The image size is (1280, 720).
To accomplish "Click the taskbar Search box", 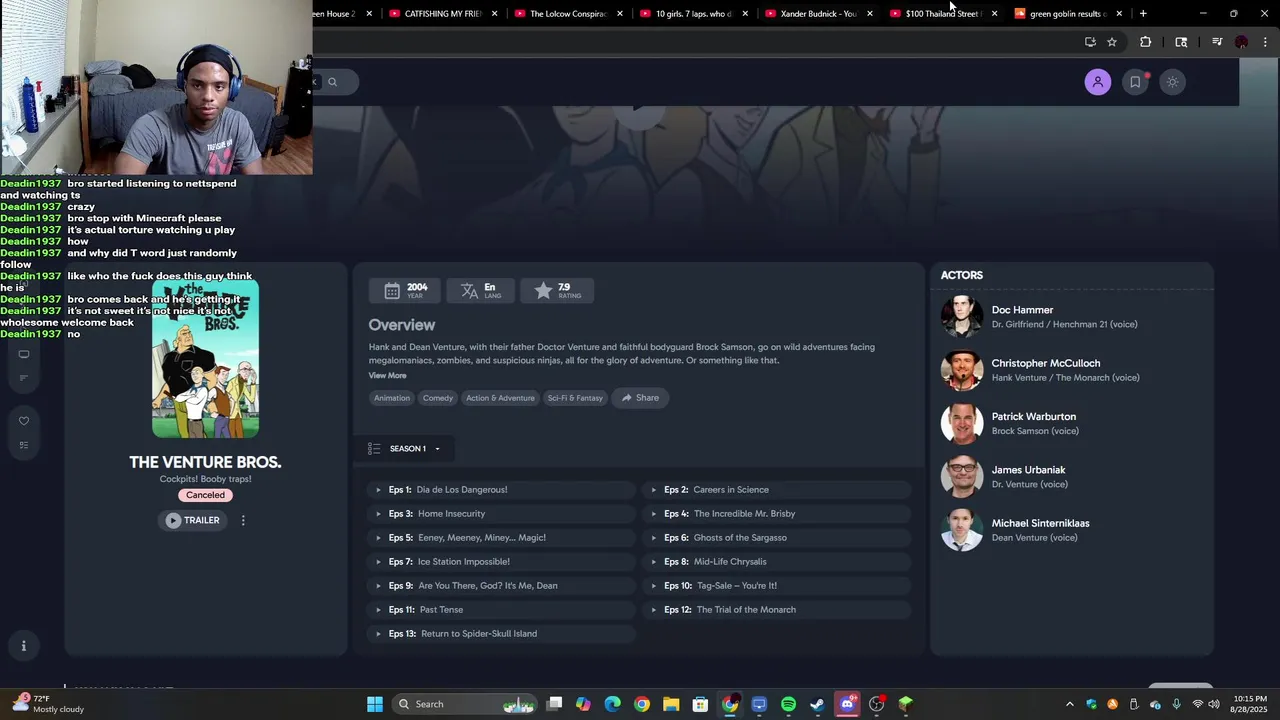I will point(465,704).
